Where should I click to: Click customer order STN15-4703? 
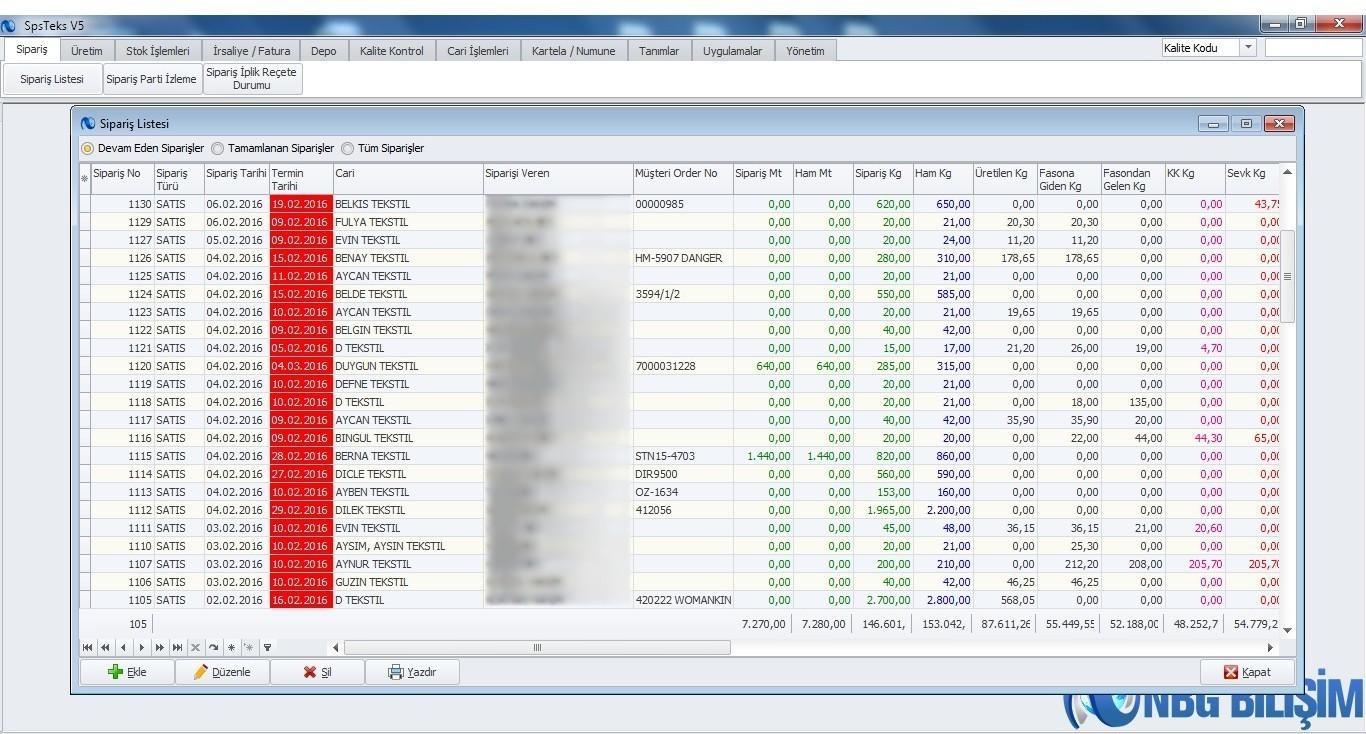coord(682,456)
